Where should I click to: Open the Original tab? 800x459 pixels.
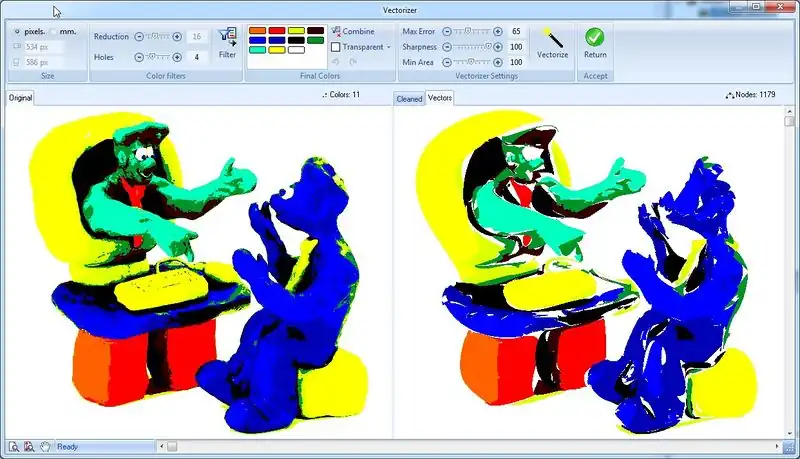click(x=20, y=98)
